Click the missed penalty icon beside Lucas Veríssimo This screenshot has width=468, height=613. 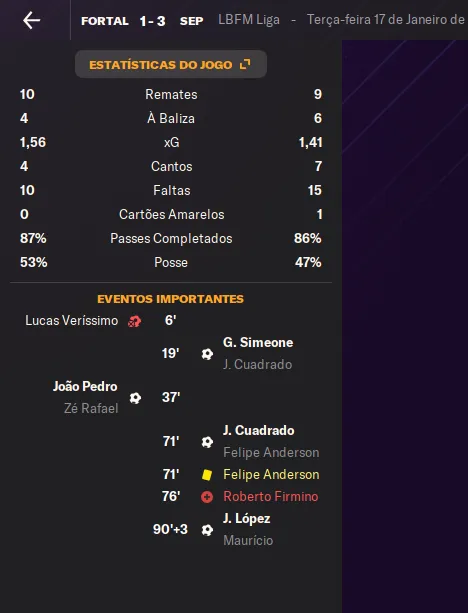click(134, 321)
